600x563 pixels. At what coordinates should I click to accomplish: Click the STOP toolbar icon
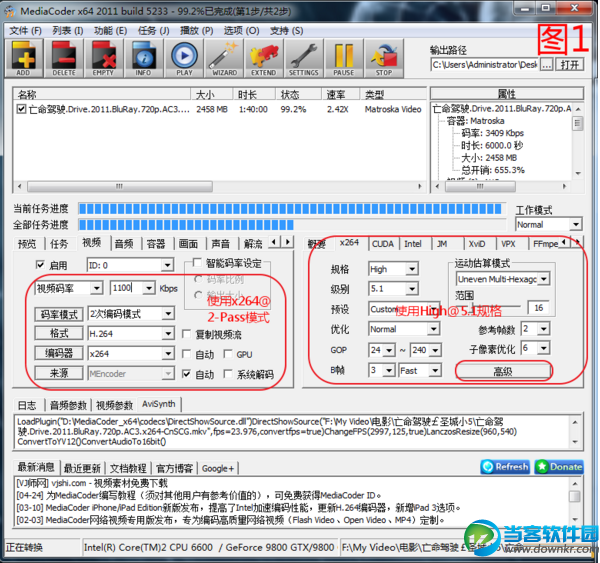tap(384, 58)
